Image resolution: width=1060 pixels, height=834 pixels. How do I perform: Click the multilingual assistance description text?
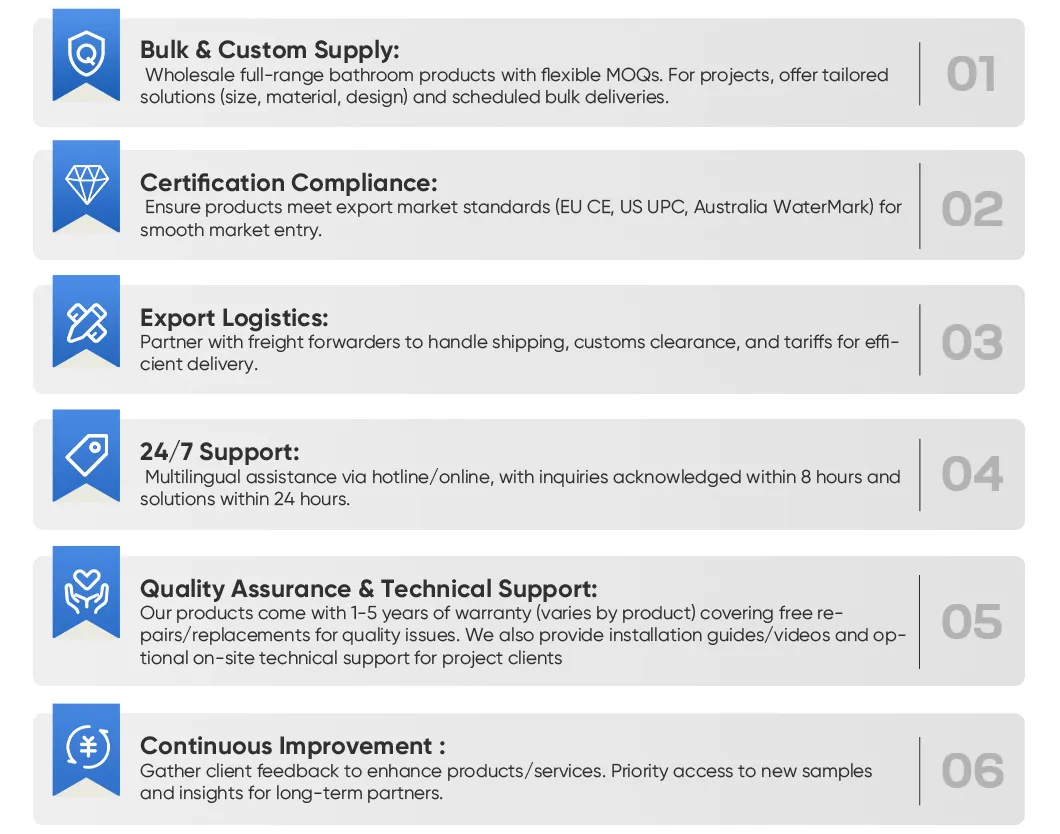520,488
